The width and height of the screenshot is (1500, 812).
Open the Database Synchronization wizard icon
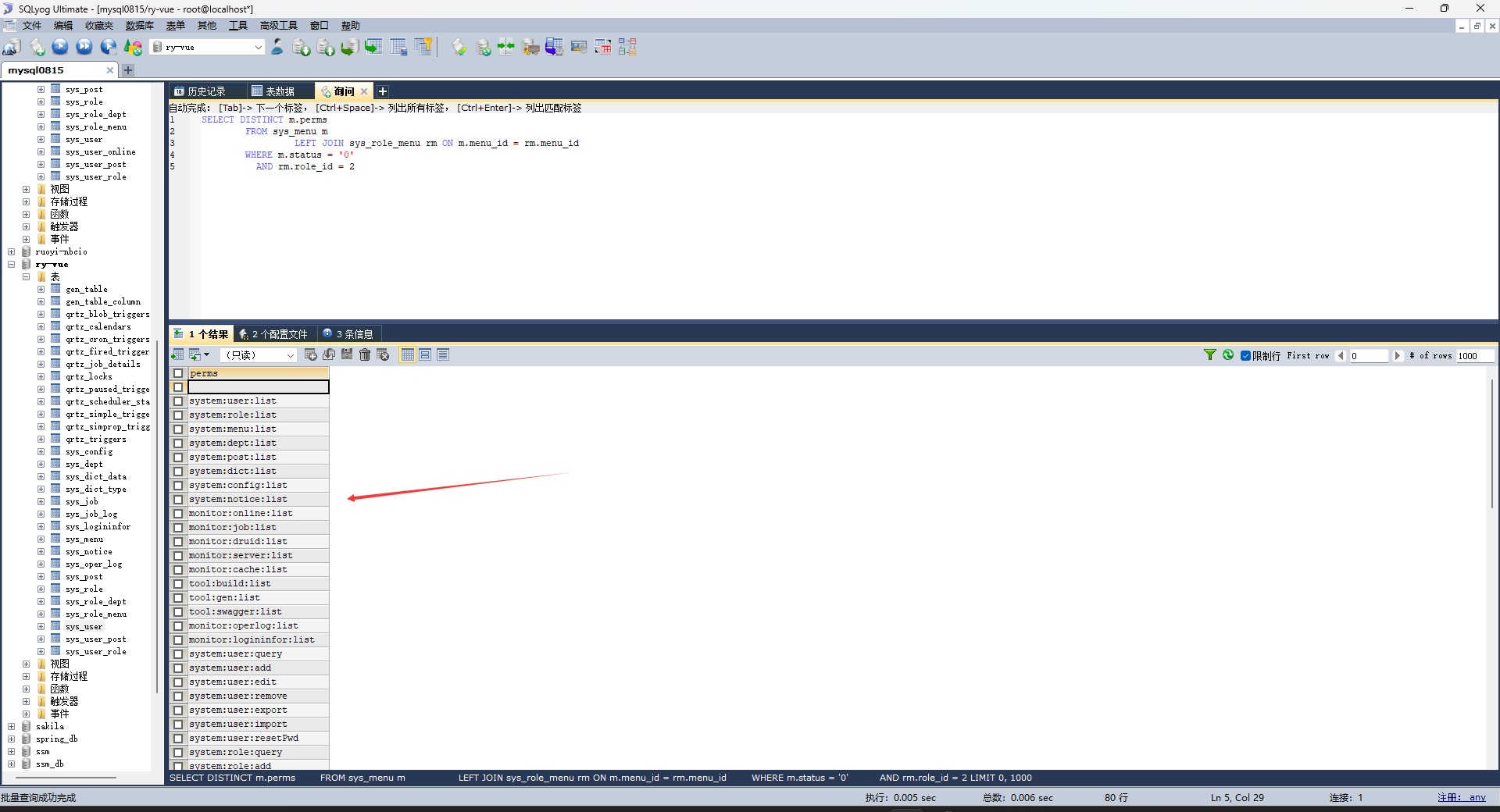click(484, 48)
